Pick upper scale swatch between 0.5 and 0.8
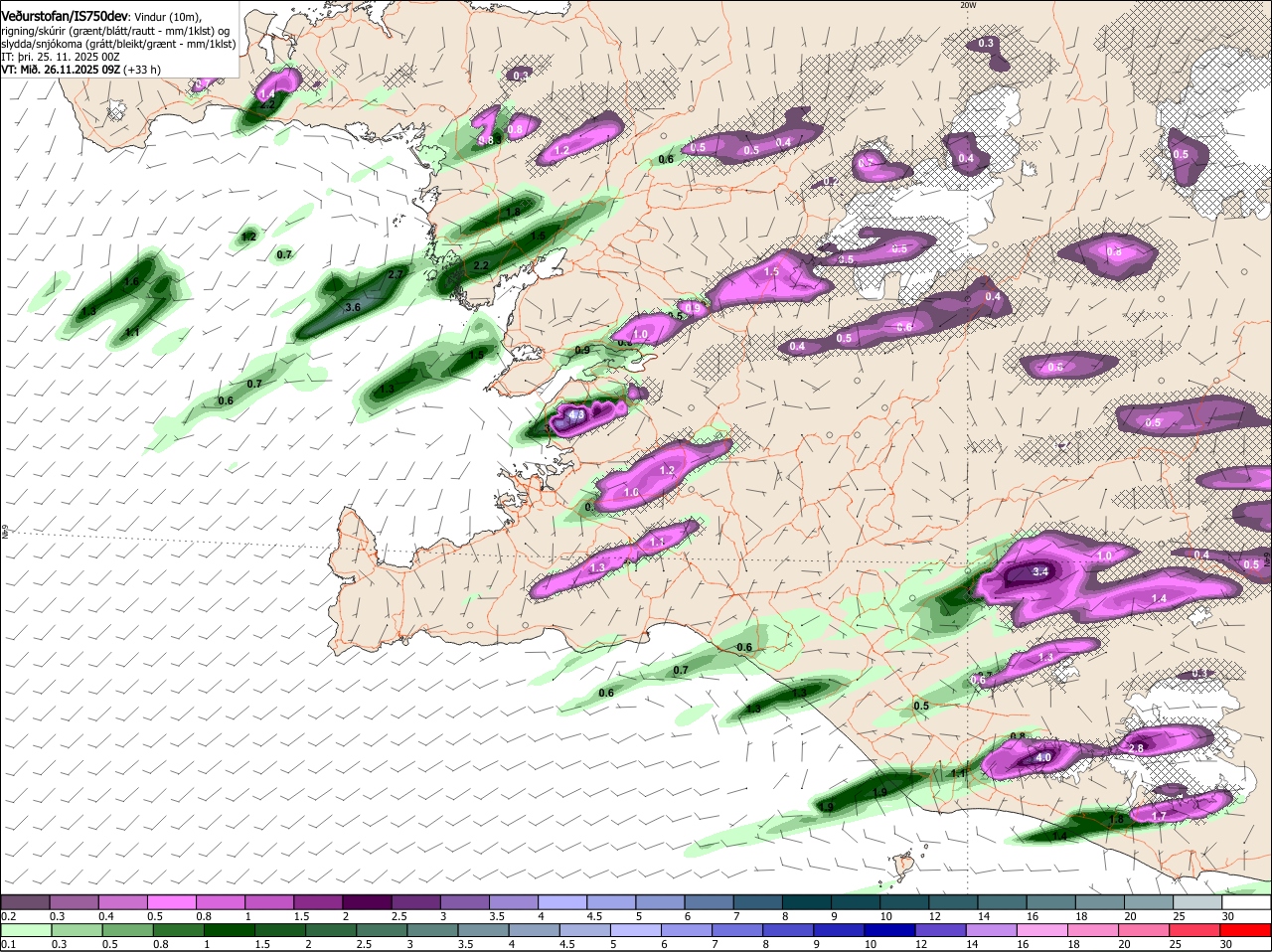The image size is (1272, 952). click(x=172, y=902)
